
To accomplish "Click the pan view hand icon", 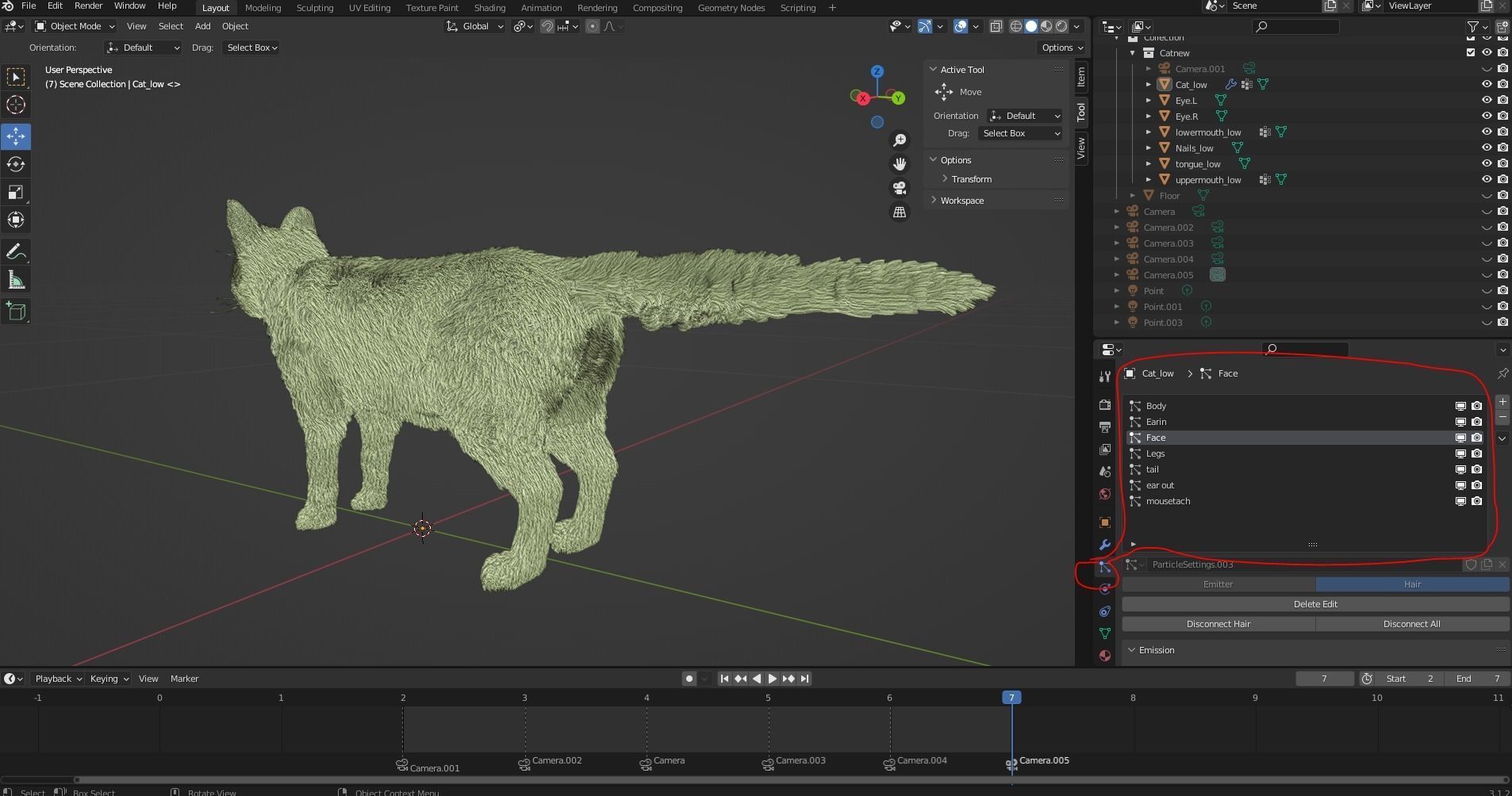I will (900, 164).
